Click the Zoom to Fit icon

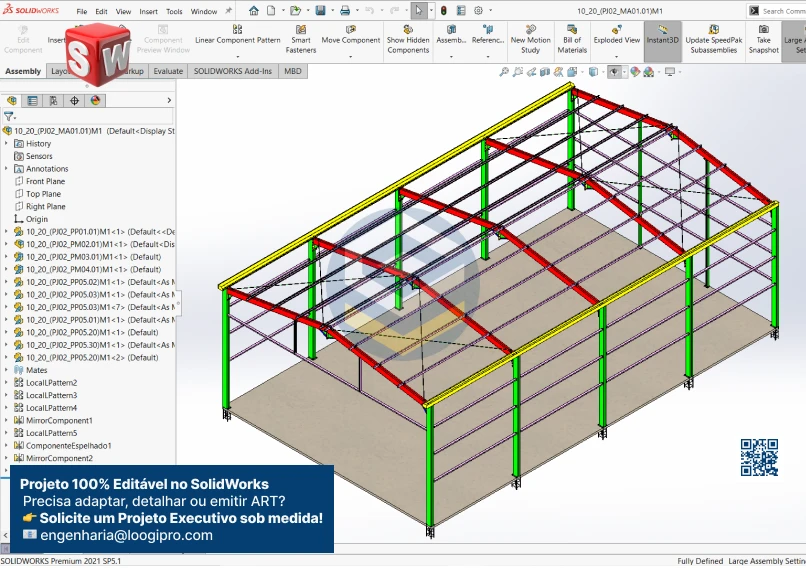[x=504, y=72]
